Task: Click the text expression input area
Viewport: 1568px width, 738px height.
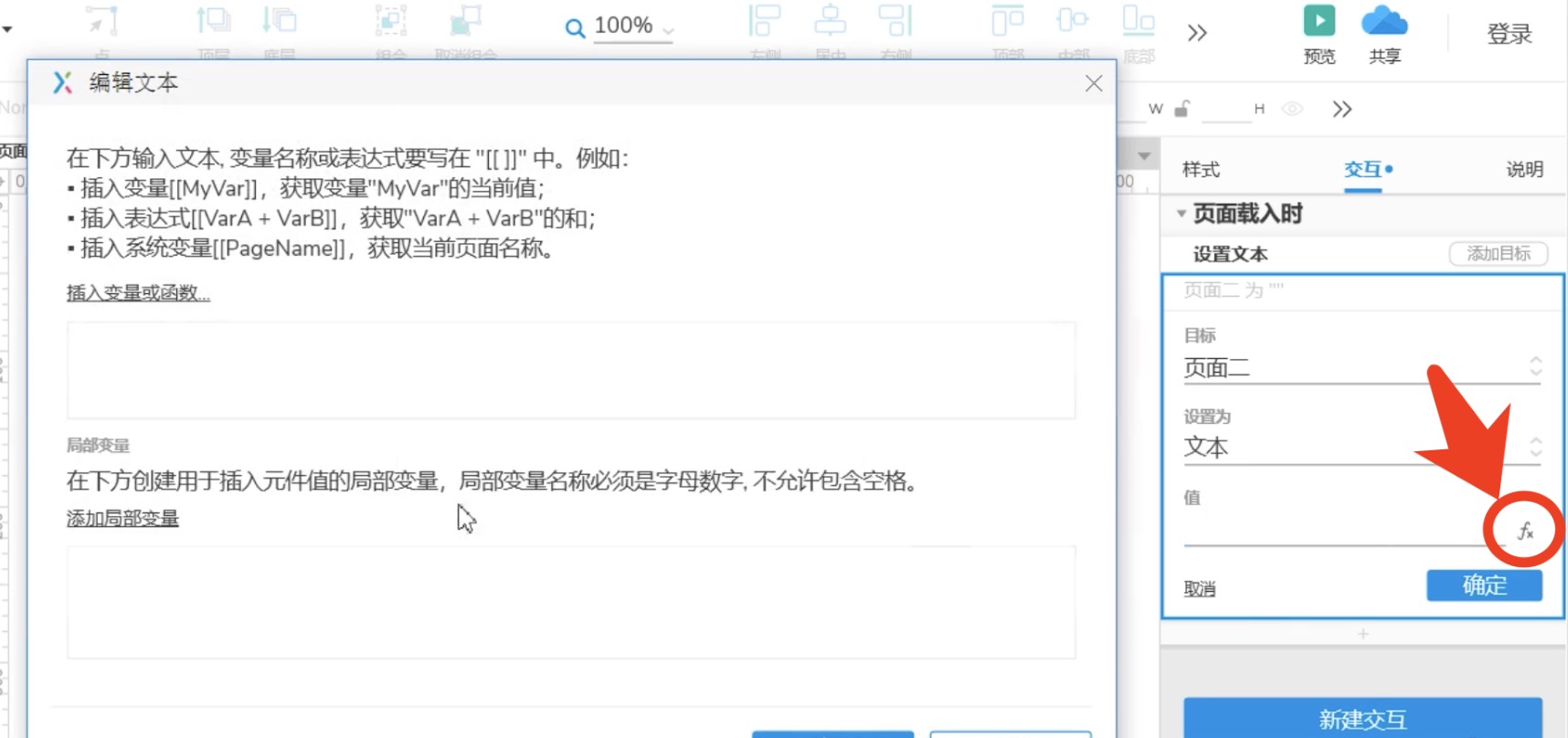Action: 571,370
